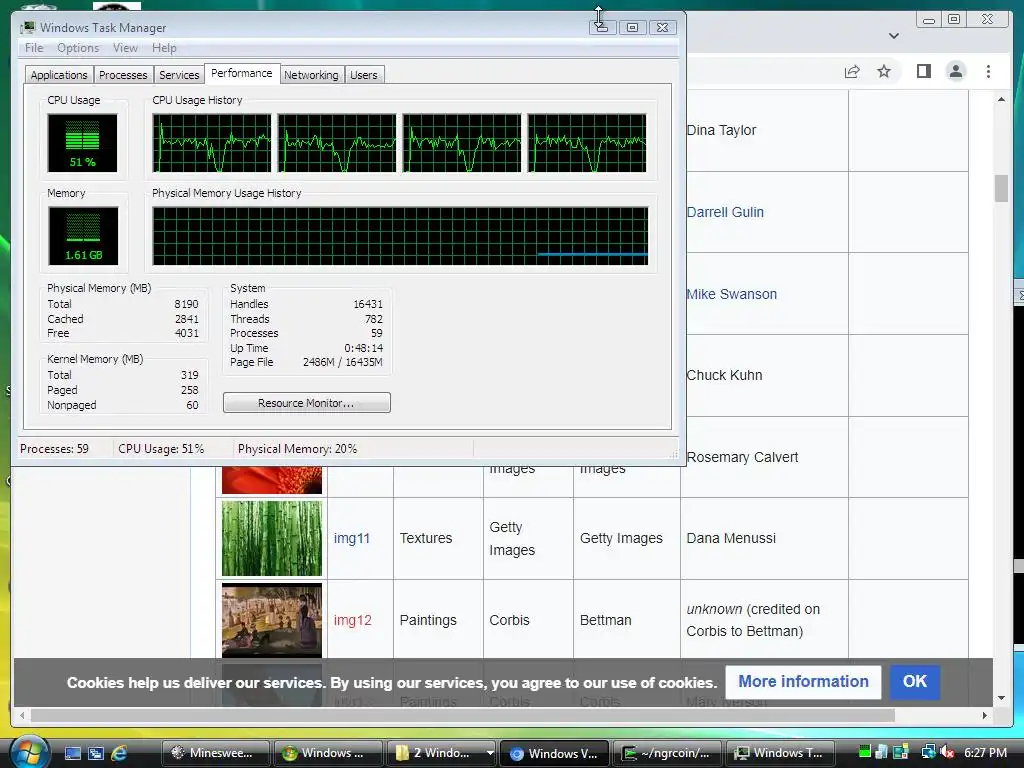Click the bamboo img11 thumbnail
This screenshot has height=768, width=1024.
point(272,538)
